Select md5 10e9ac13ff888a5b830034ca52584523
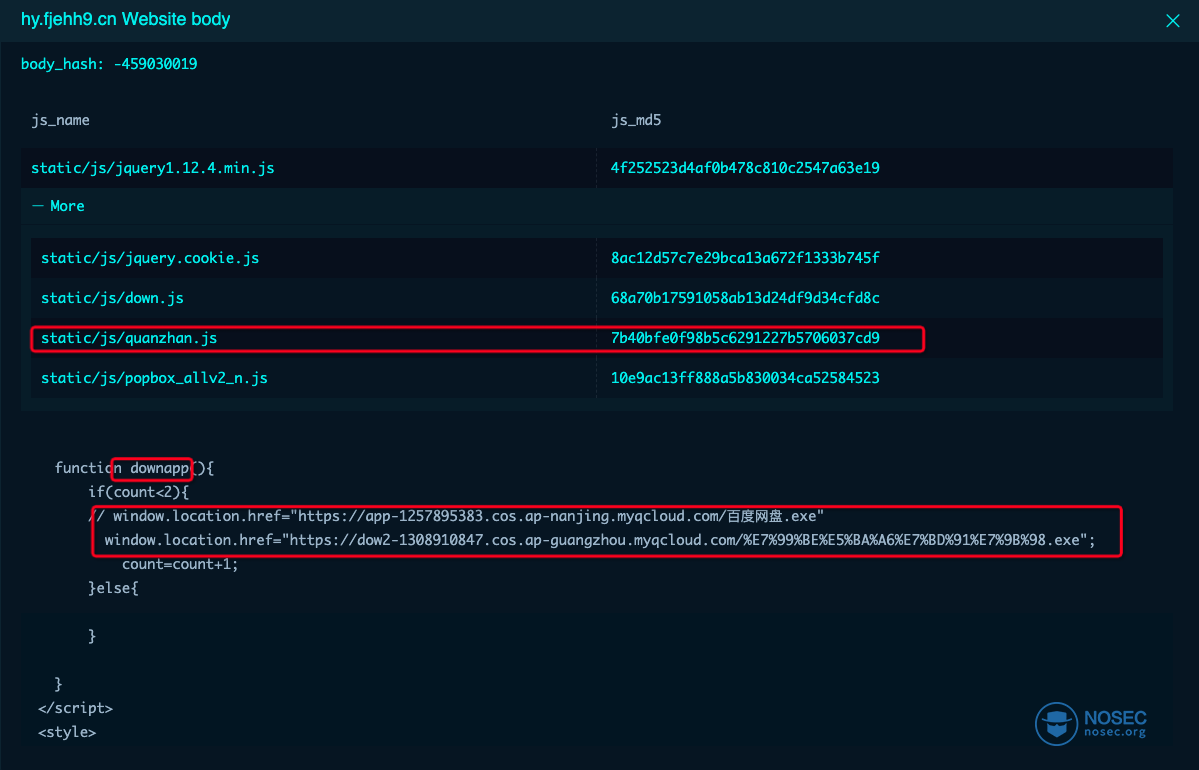The width and height of the screenshot is (1199, 770). (745, 378)
